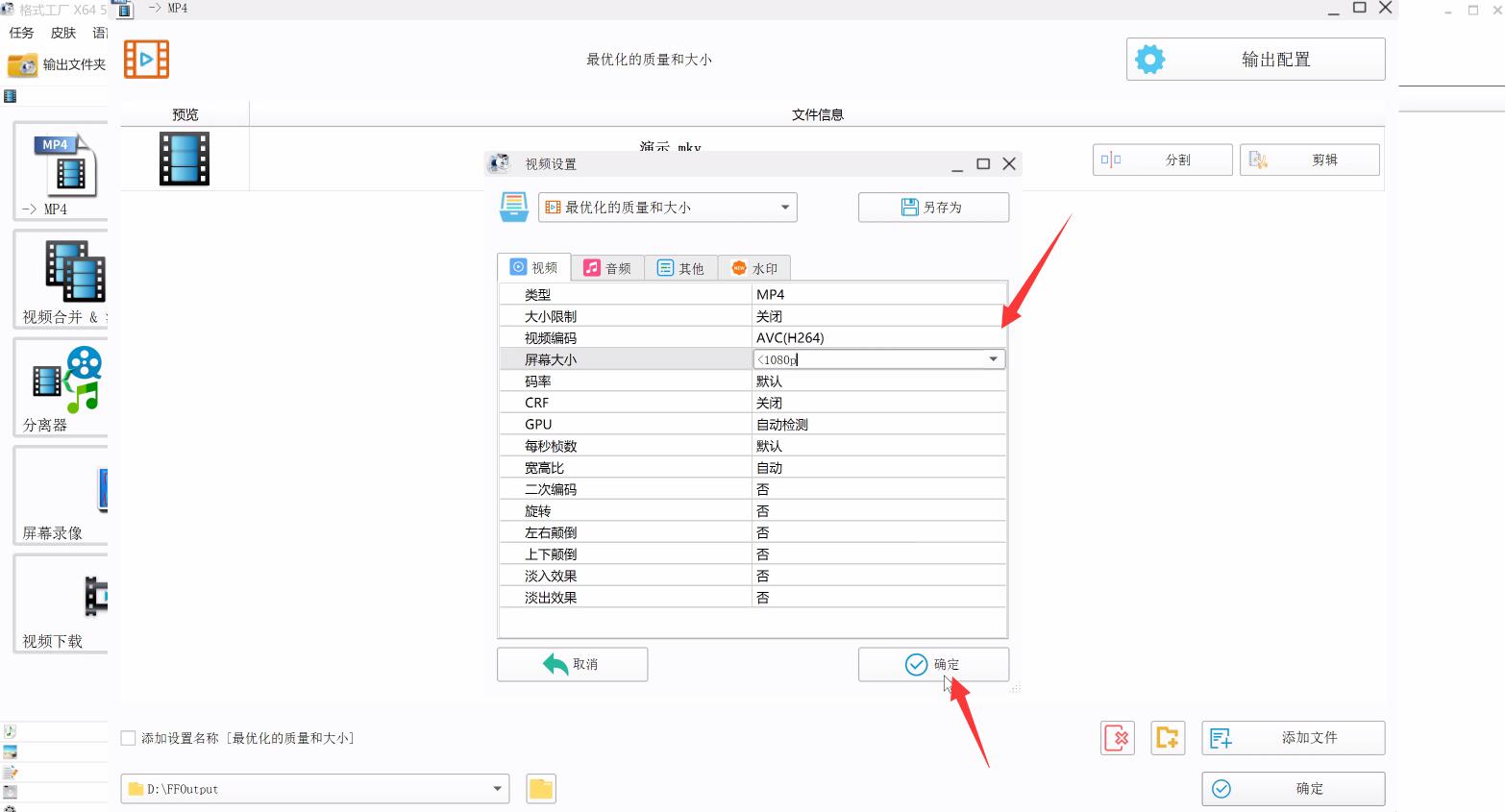Open the D:\FFOutput path dropdown
The image size is (1505, 812).
[x=315, y=789]
